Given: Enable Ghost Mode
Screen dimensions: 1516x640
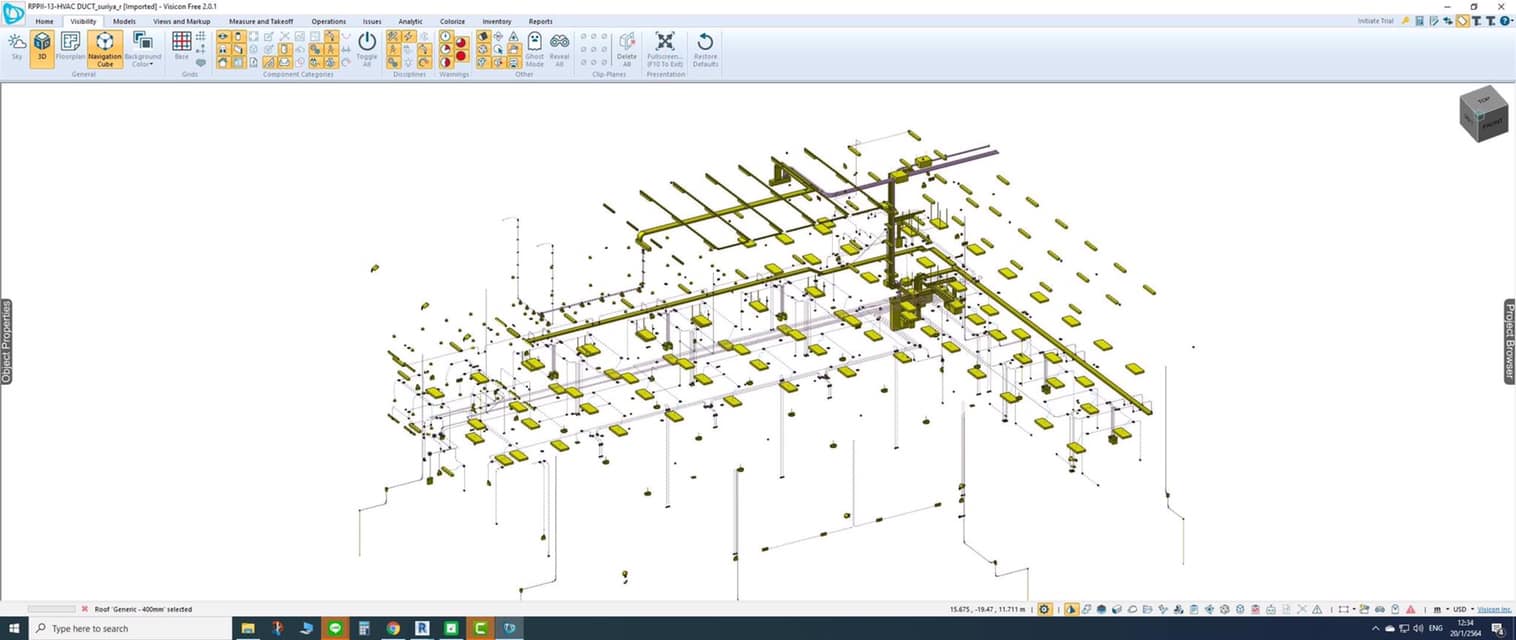Looking at the screenshot, I should (x=535, y=49).
